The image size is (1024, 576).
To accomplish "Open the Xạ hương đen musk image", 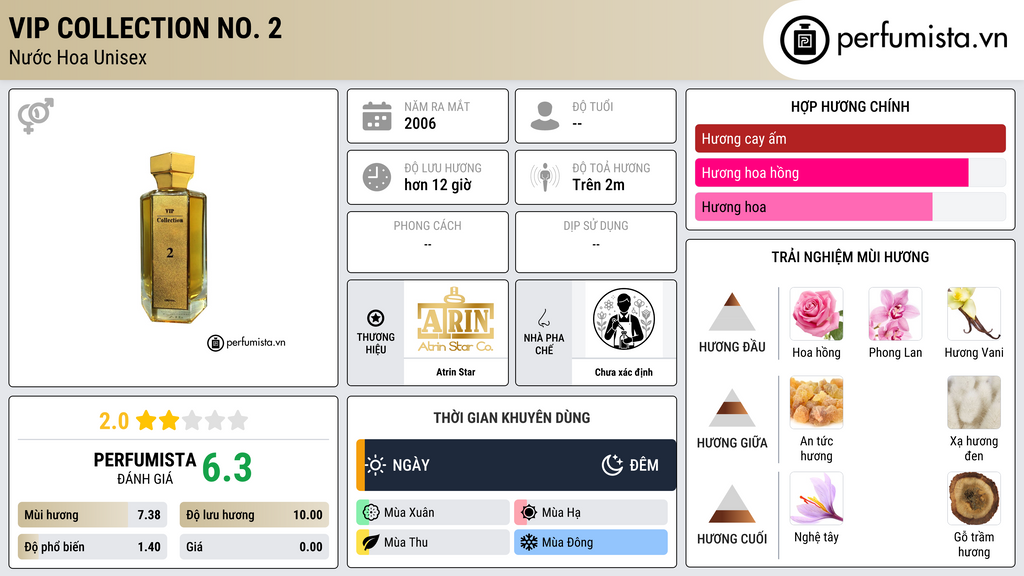I will (x=974, y=402).
